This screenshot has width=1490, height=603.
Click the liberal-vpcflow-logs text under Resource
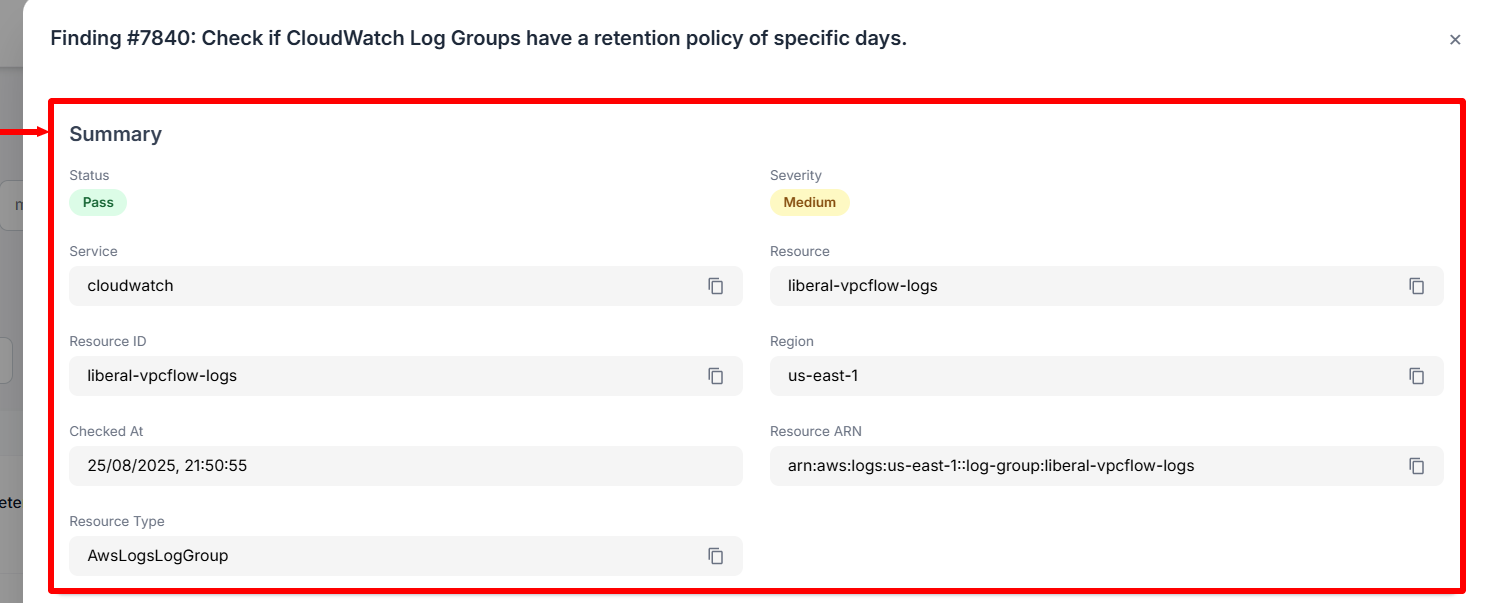862,286
